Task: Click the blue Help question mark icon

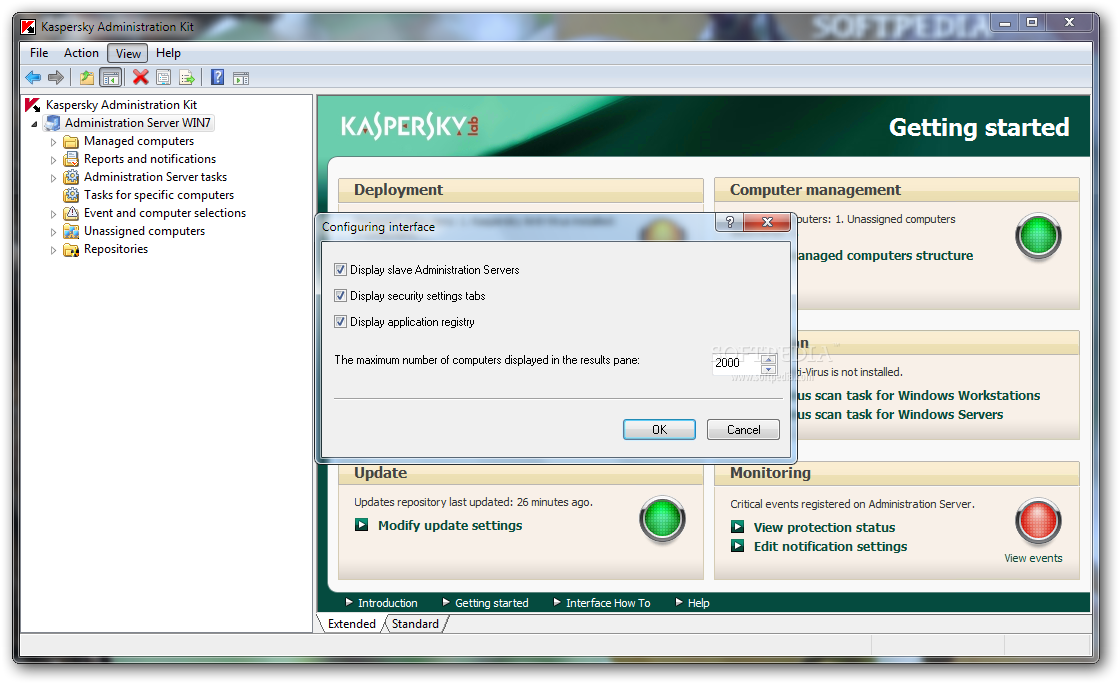Action: pos(217,77)
